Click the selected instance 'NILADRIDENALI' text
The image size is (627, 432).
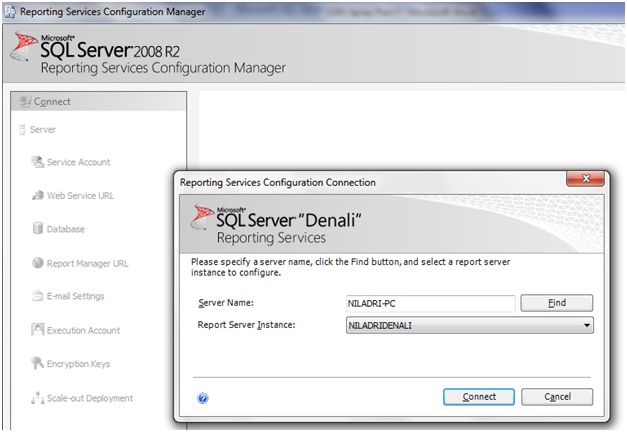click(379, 326)
